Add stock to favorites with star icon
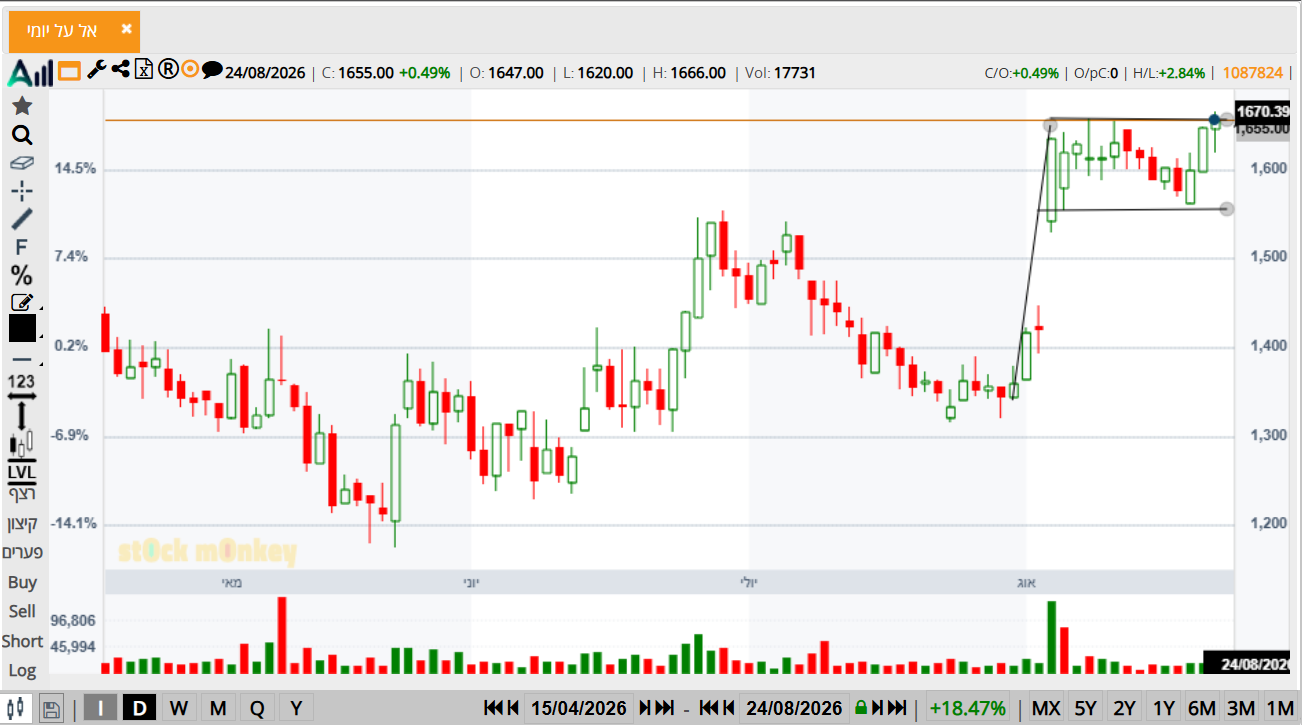Viewport: 1302px width, 727px height. (22, 106)
